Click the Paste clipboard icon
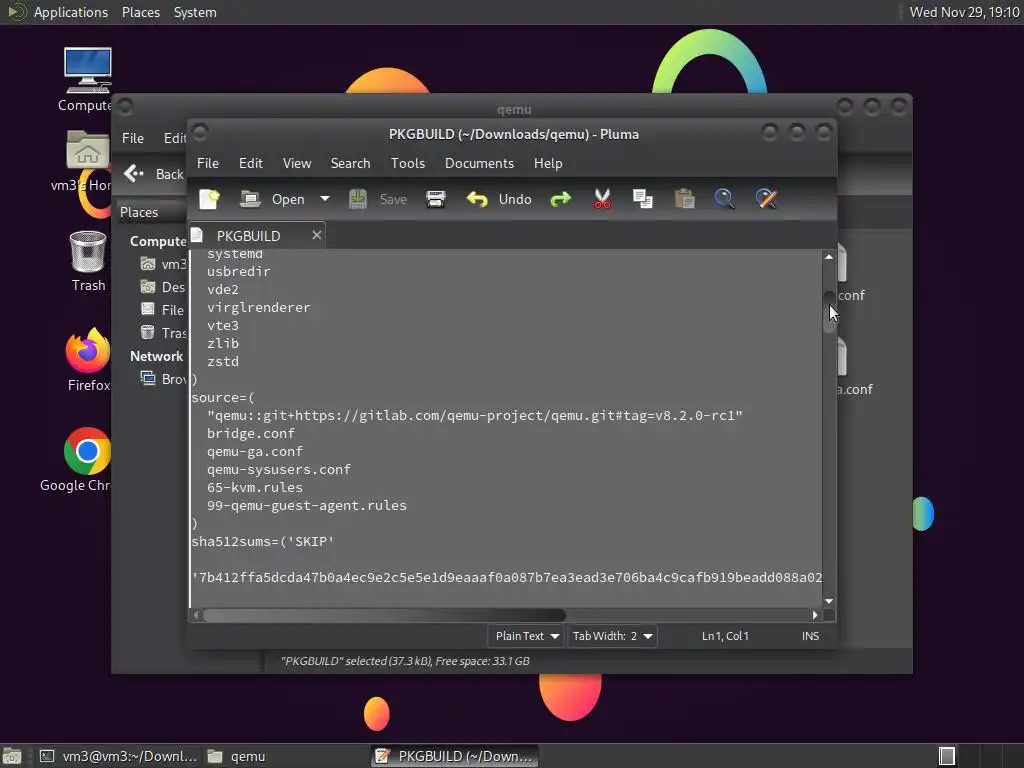This screenshot has height=768, width=1024. pyautogui.click(x=684, y=199)
